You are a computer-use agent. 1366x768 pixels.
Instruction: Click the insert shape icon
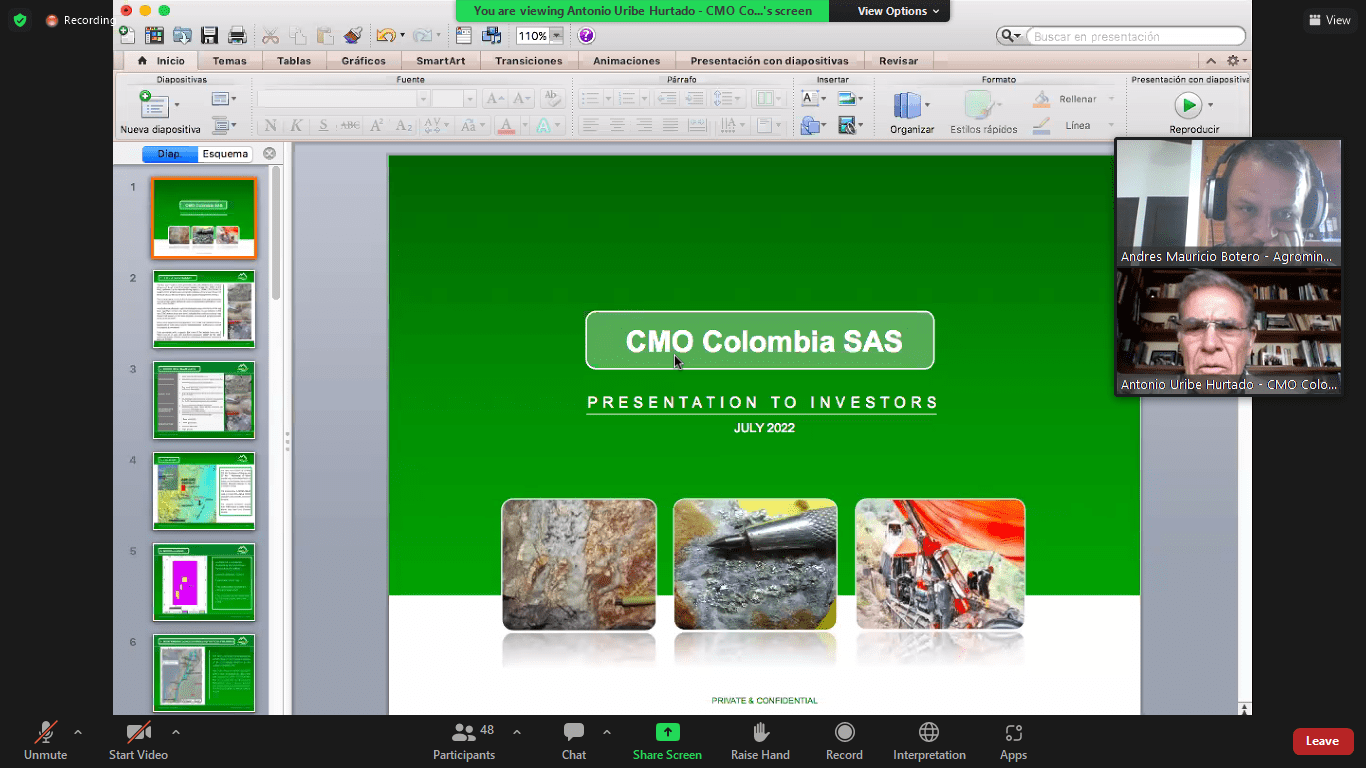pyautogui.click(x=810, y=125)
